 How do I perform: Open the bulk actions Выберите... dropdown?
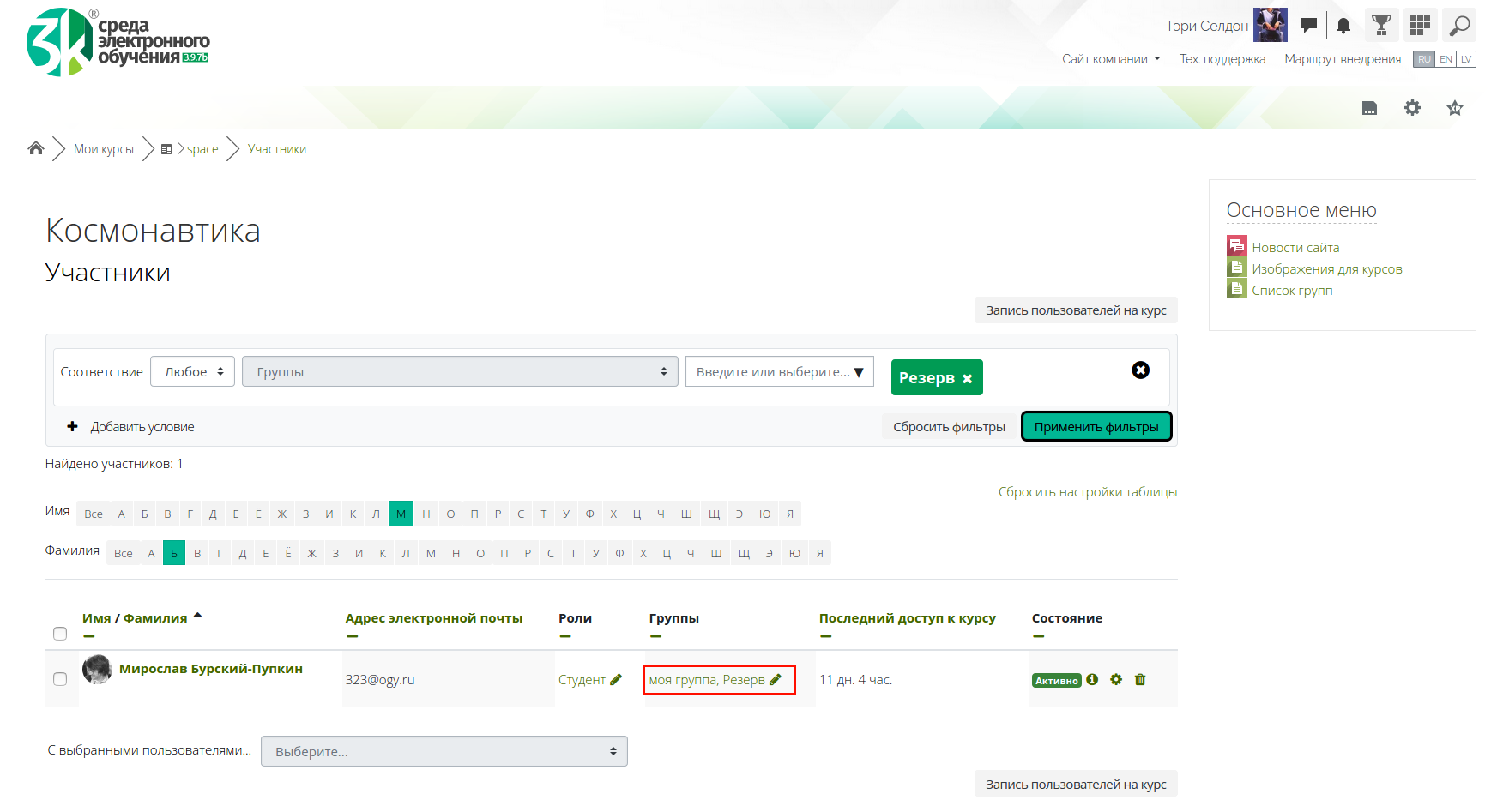[444, 751]
